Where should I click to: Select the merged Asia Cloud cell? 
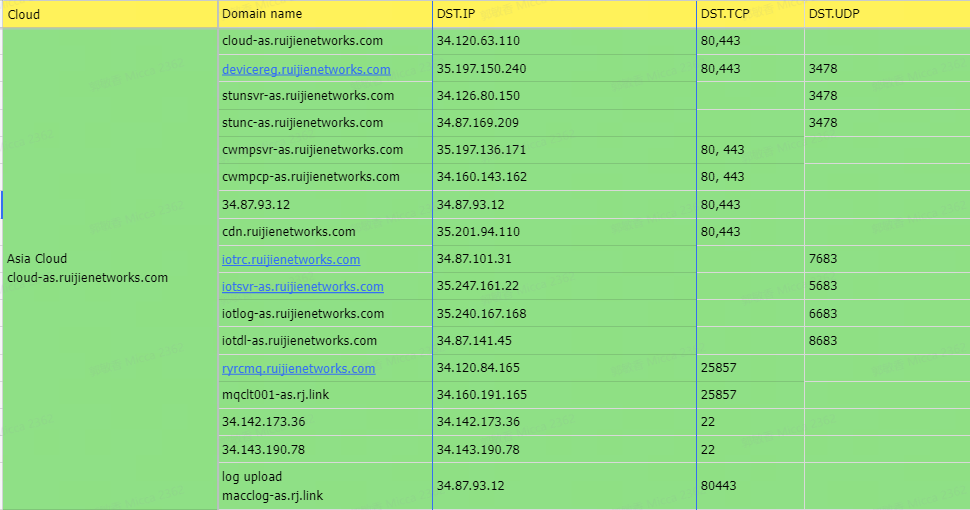click(110, 269)
